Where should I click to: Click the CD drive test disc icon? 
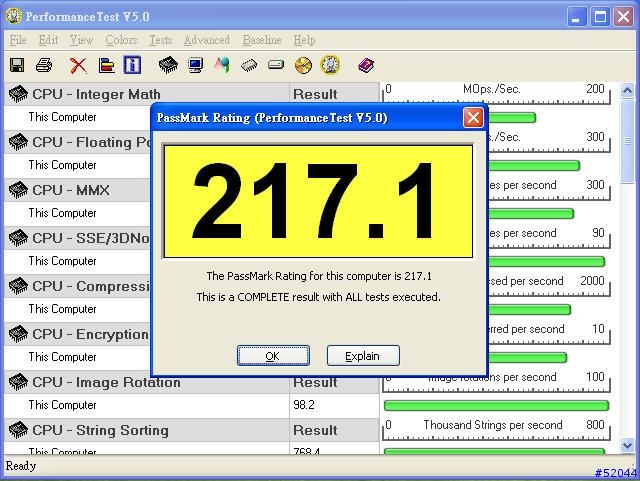[x=303, y=65]
